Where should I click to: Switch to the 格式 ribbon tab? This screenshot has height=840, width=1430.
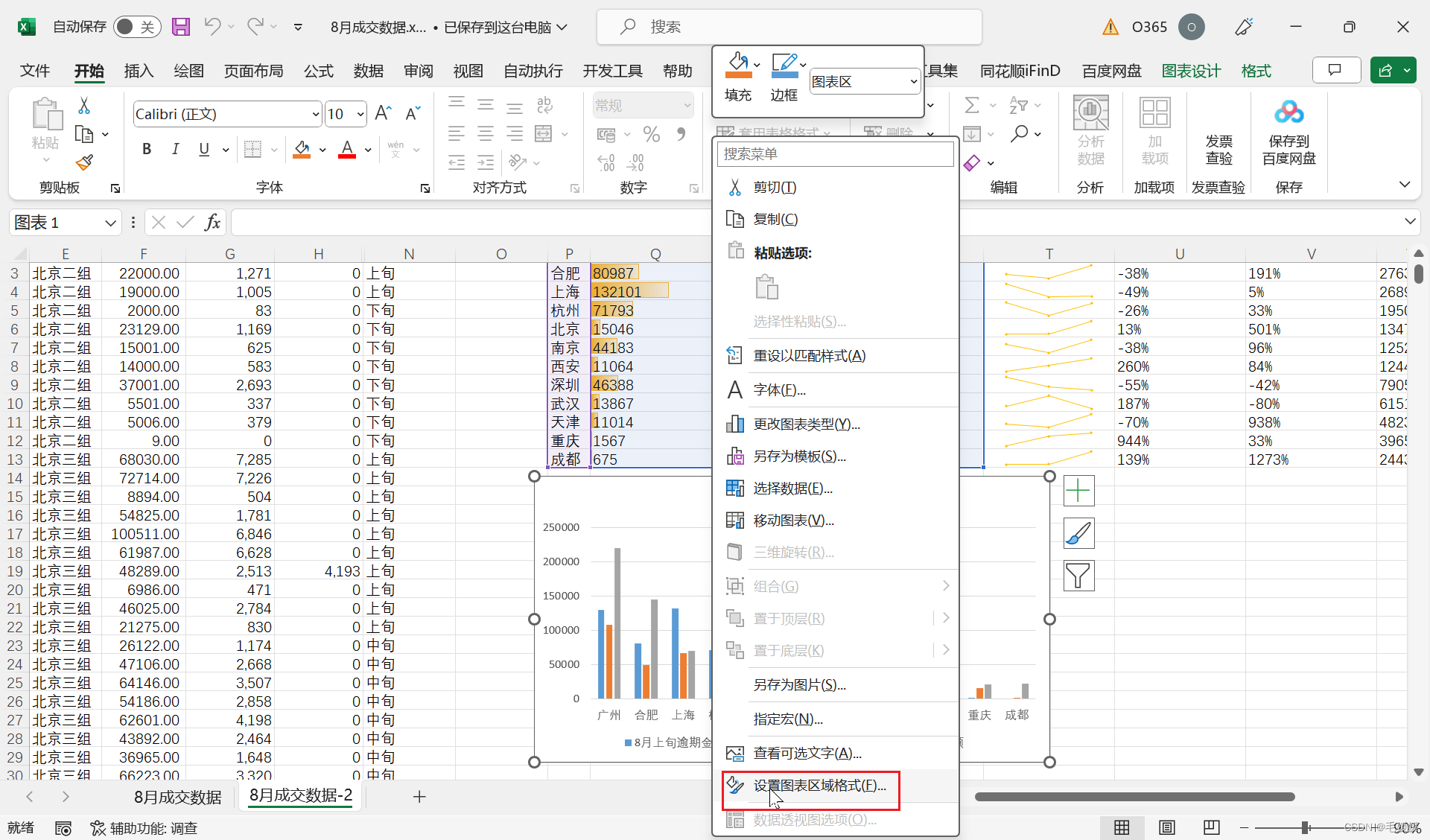coord(1256,71)
